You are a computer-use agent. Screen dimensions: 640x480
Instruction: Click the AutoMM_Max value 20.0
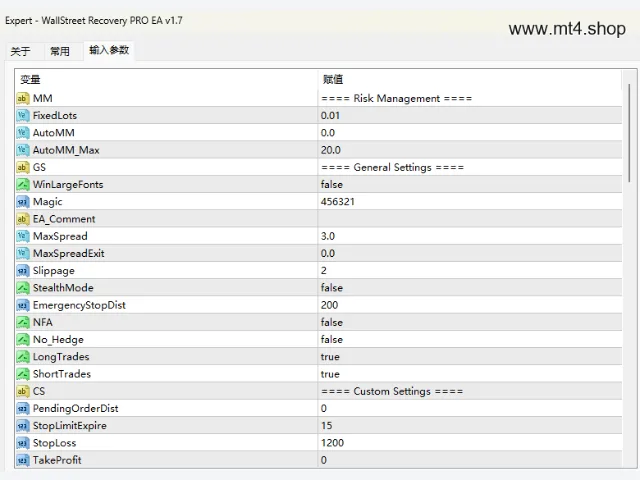click(331, 150)
